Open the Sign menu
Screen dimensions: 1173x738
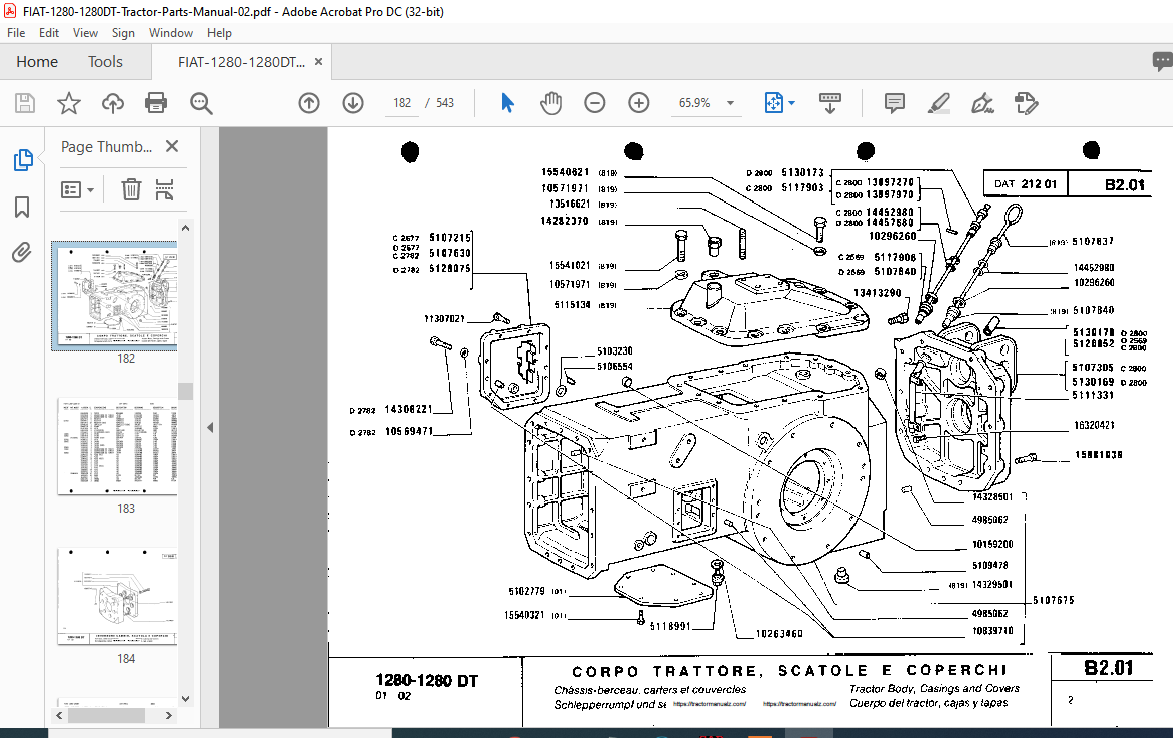(123, 33)
